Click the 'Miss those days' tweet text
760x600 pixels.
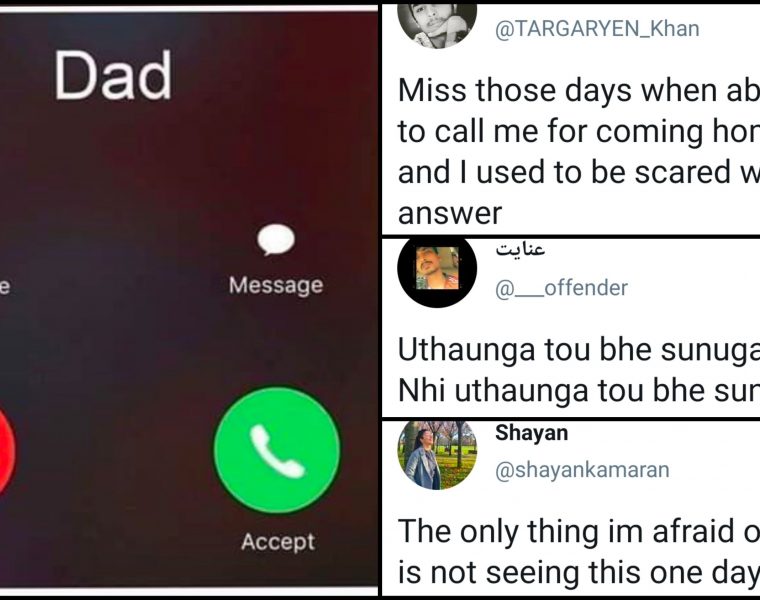tap(578, 152)
